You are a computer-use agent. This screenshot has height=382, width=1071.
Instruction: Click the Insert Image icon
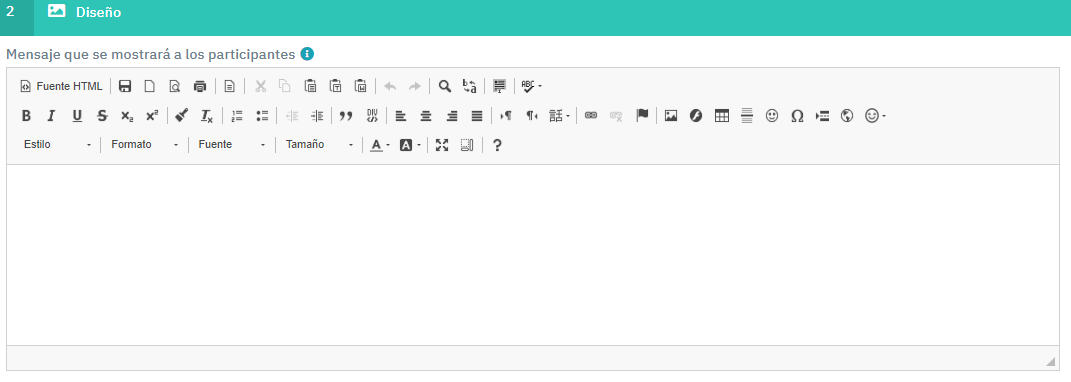click(x=671, y=115)
